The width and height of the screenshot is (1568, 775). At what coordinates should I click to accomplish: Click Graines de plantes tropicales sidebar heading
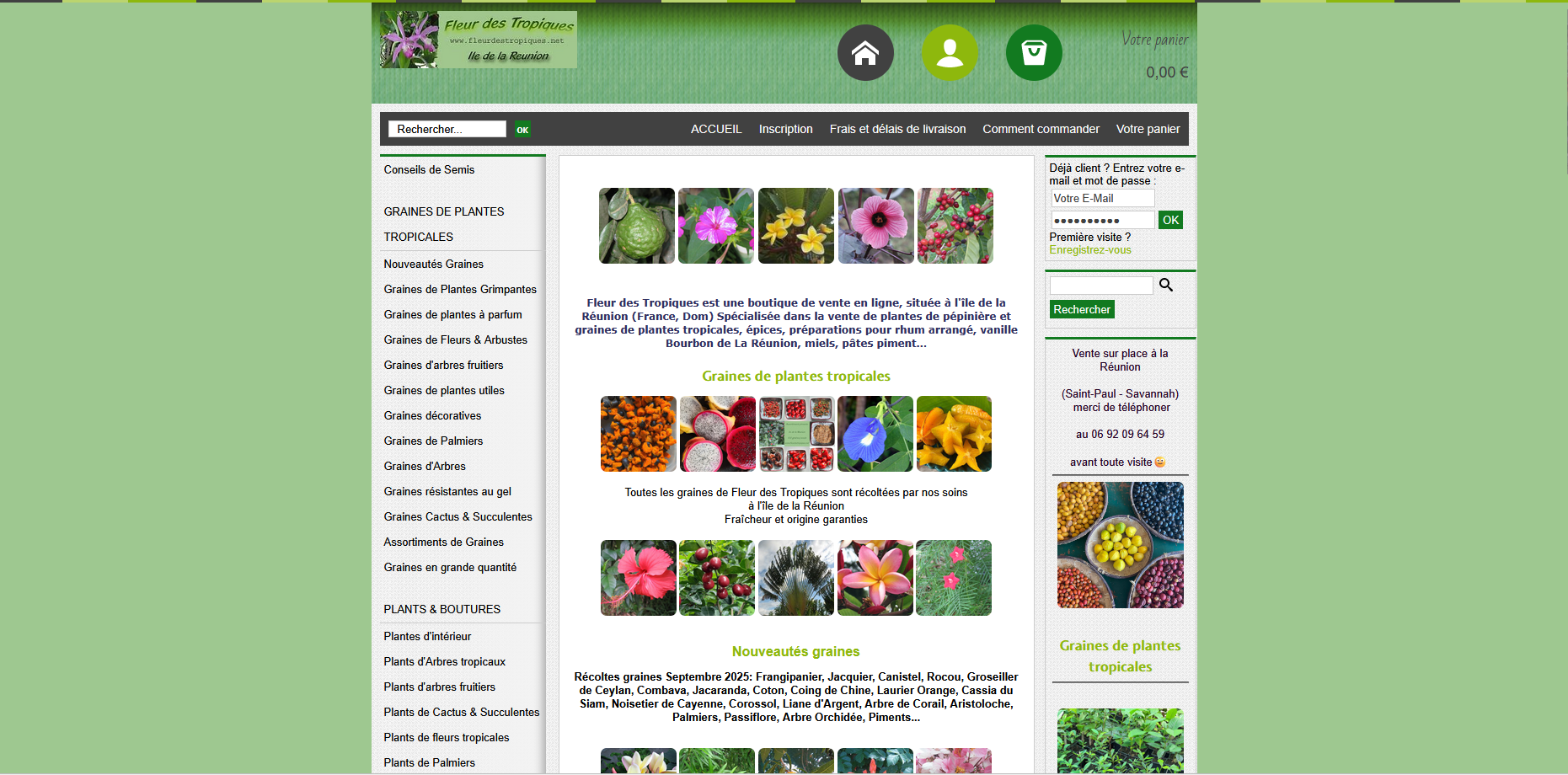pyautogui.click(x=1120, y=656)
